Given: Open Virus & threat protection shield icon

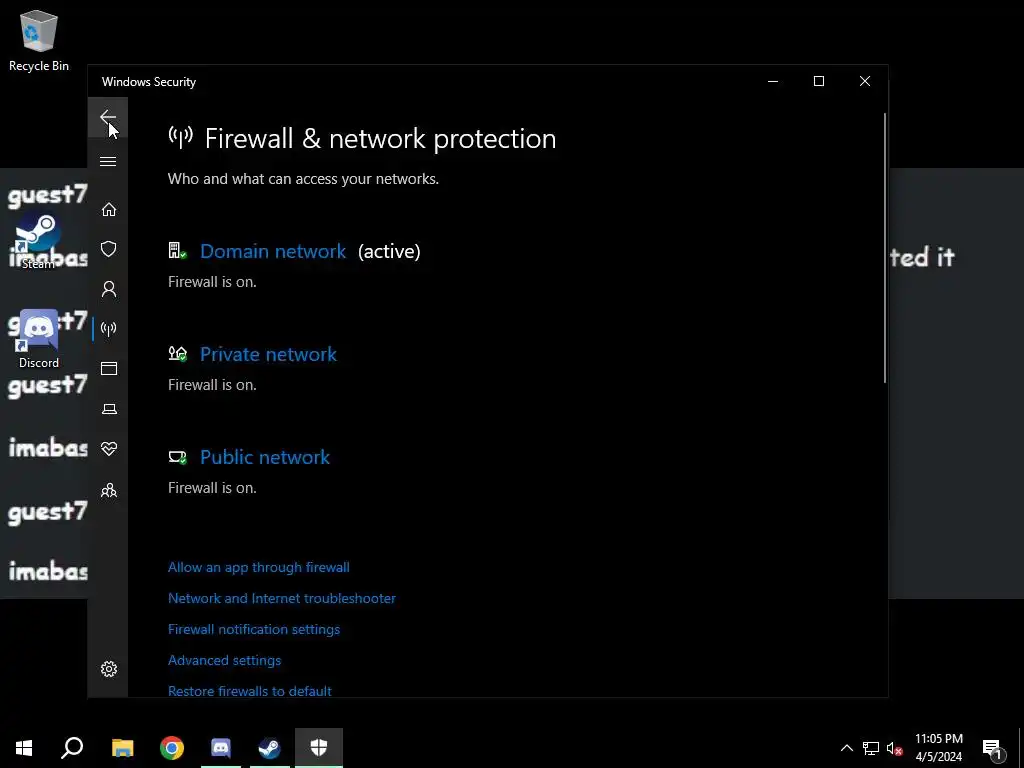Looking at the screenshot, I should tap(109, 249).
